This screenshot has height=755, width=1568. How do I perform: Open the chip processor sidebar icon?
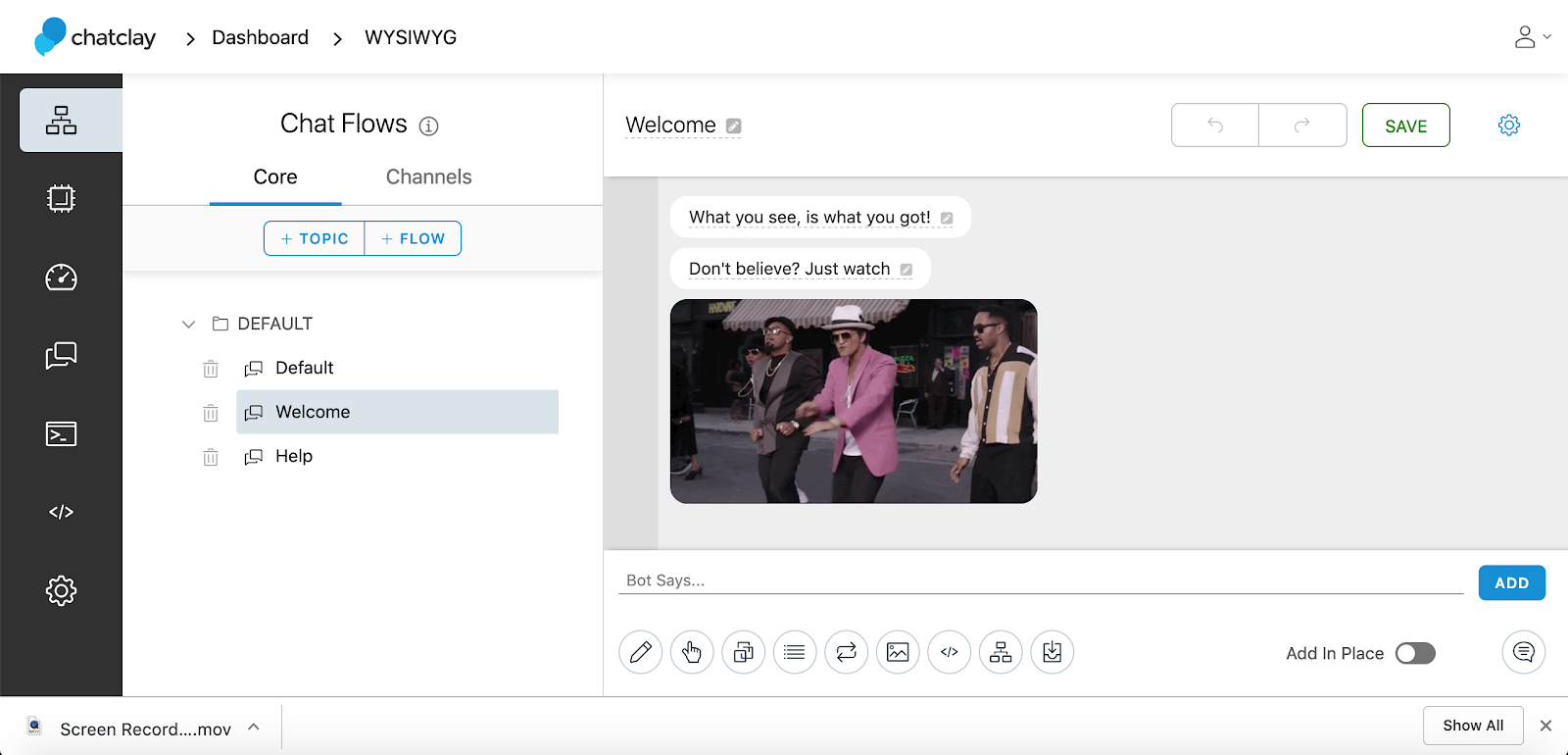point(61,199)
